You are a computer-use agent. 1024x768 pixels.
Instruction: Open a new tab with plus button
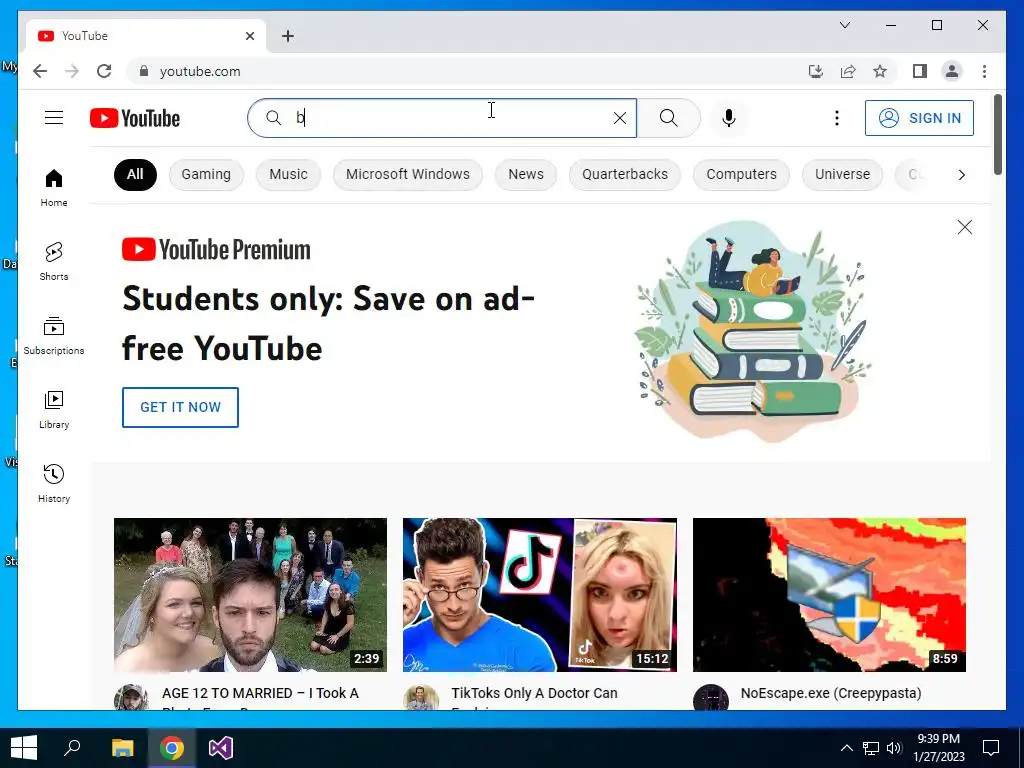(287, 36)
